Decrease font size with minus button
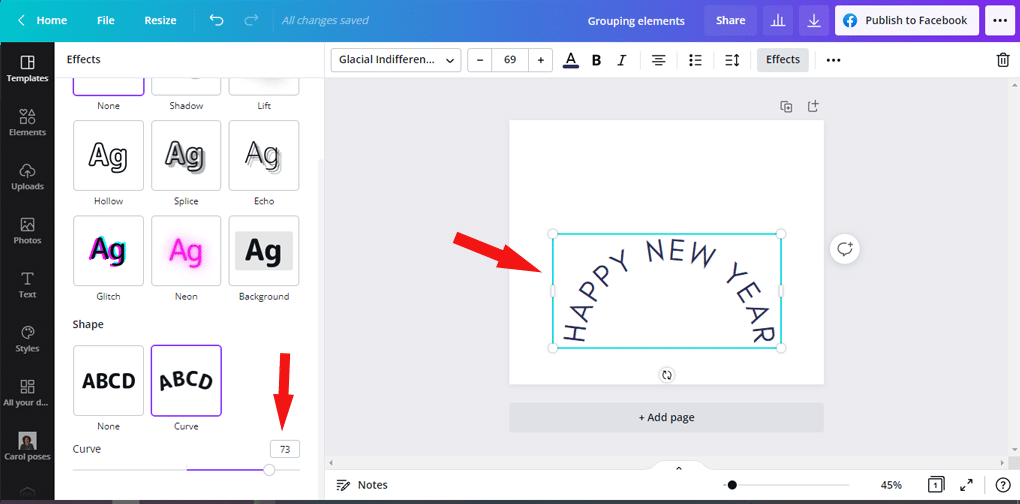The height and width of the screenshot is (504, 1020). [480, 60]
